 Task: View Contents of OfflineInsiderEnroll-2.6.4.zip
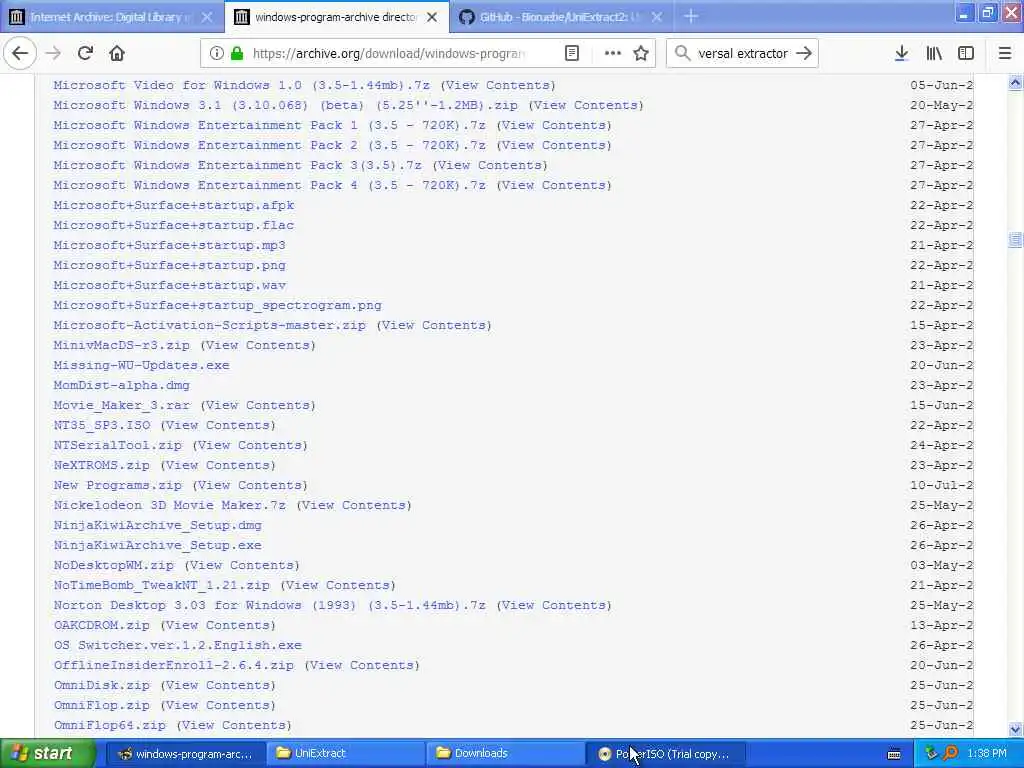coord(362,665)
